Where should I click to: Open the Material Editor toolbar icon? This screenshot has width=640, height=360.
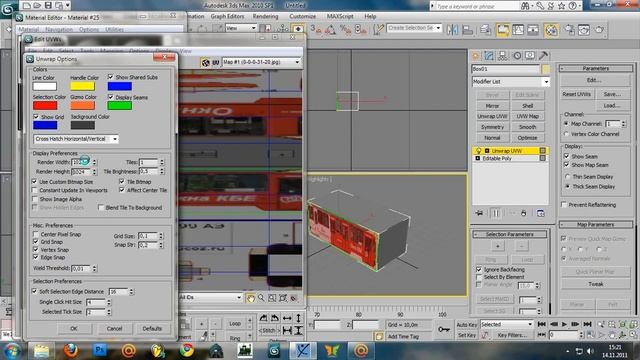(x=551, y=30)
